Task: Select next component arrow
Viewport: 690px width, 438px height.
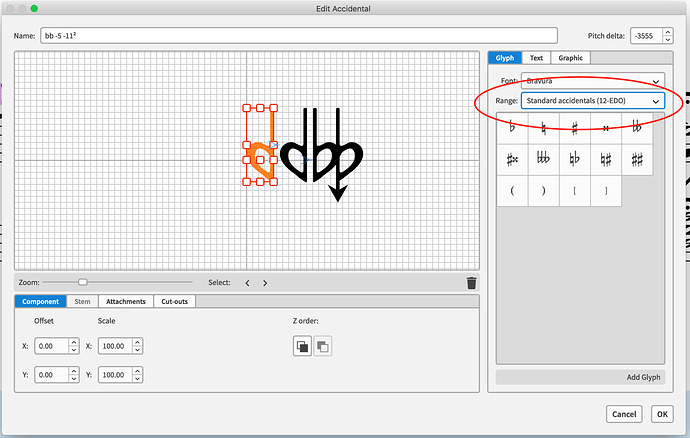Action: click(265, 283)
